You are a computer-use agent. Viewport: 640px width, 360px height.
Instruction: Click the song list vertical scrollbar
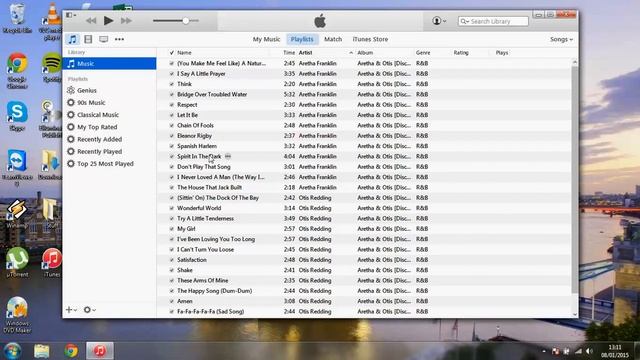tap(575, 180)
